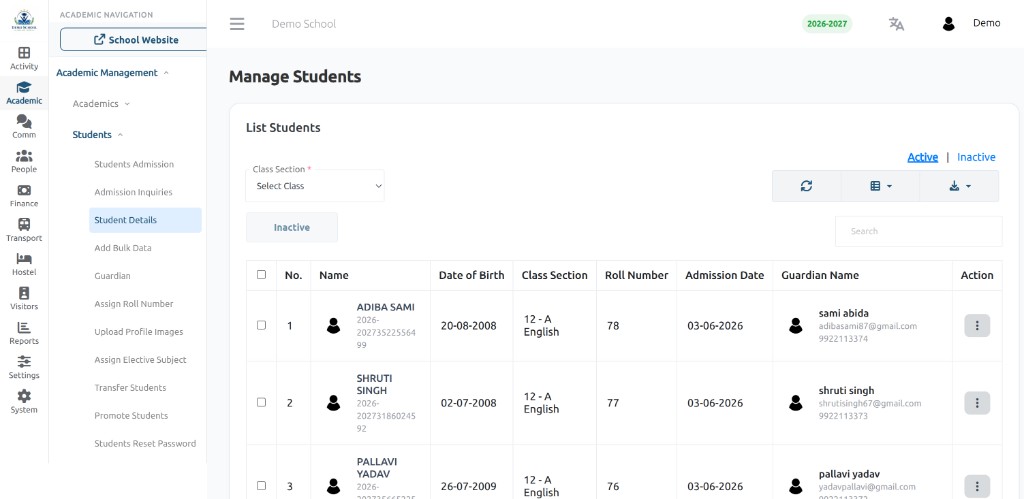Click the Demo username text
1024x499 pixels.
pos(986,23)
